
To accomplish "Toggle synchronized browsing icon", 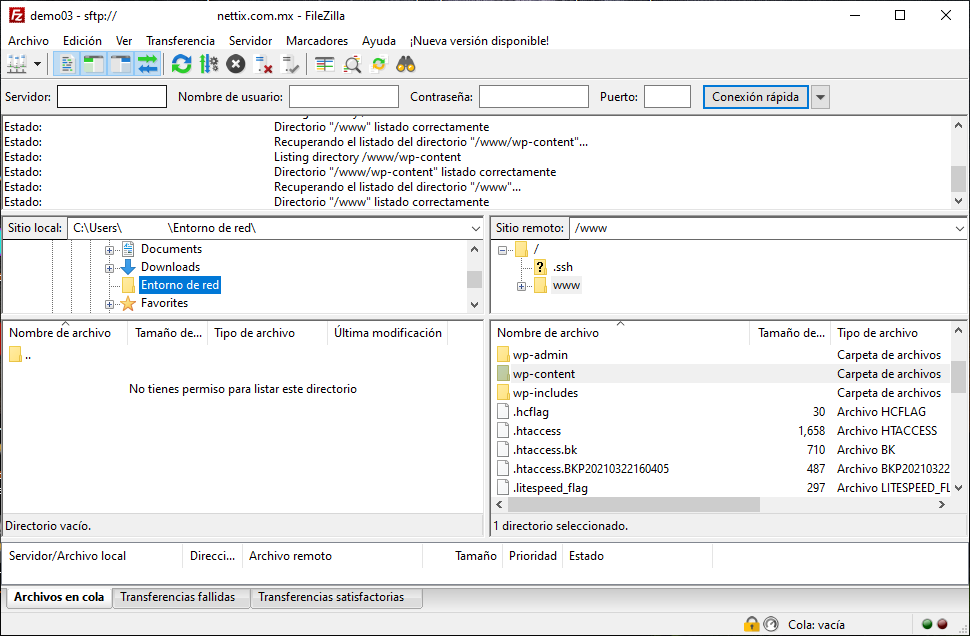I will 379,64.
